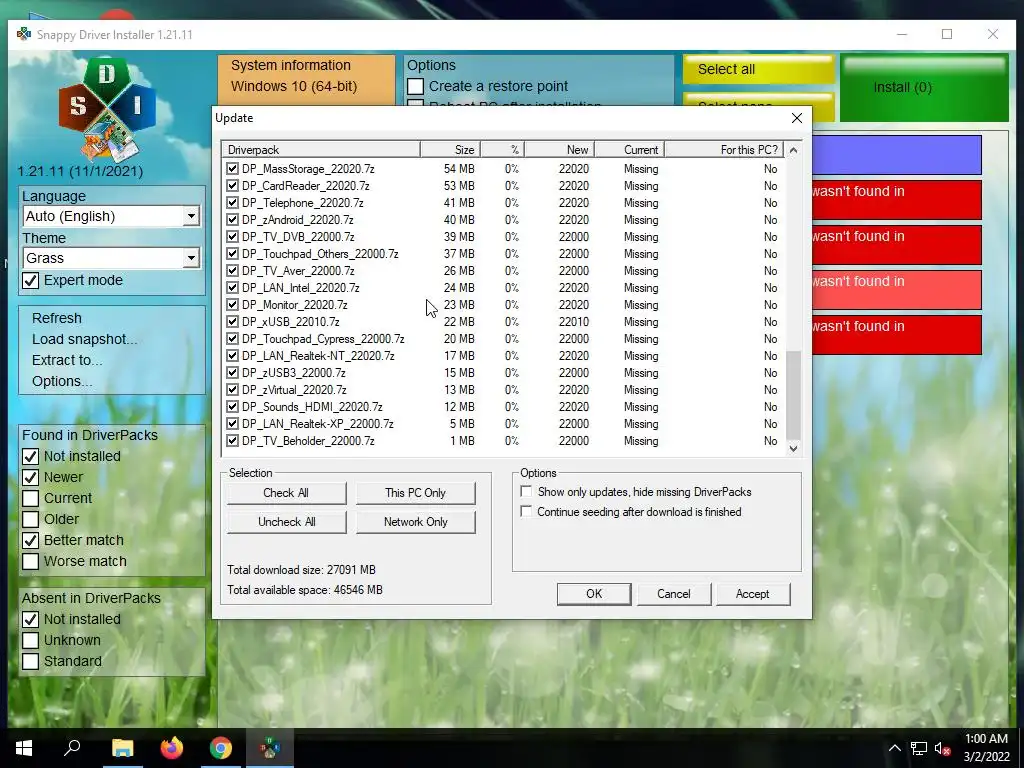Click the Snappy Driver Installer taskbar icon

pos(270,748)
